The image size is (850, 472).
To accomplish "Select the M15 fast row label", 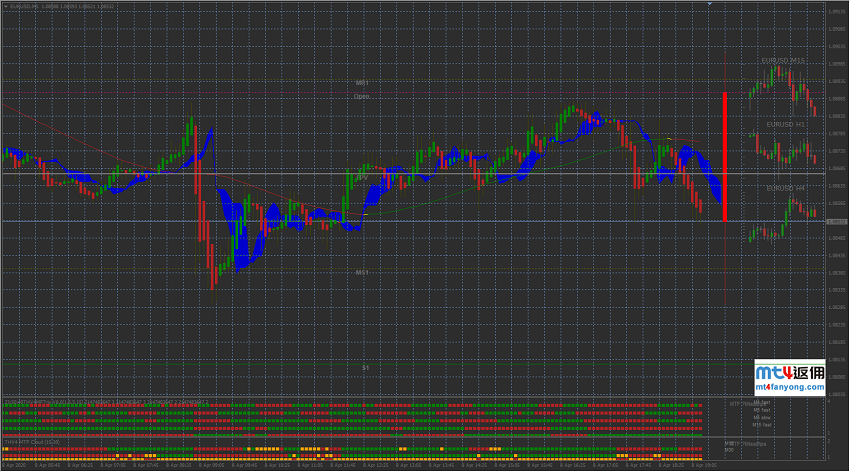I will pyautogui.click(x=762, y=425).
